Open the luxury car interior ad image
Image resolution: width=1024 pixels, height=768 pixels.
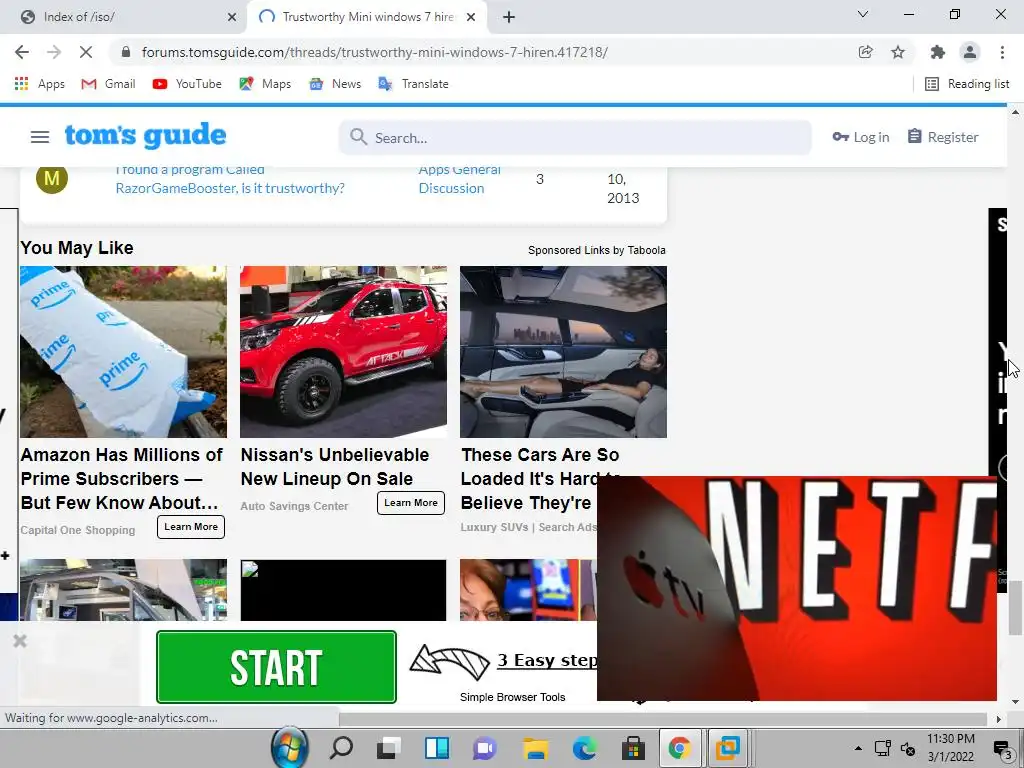pyautogui.click(x=564, y=351)
